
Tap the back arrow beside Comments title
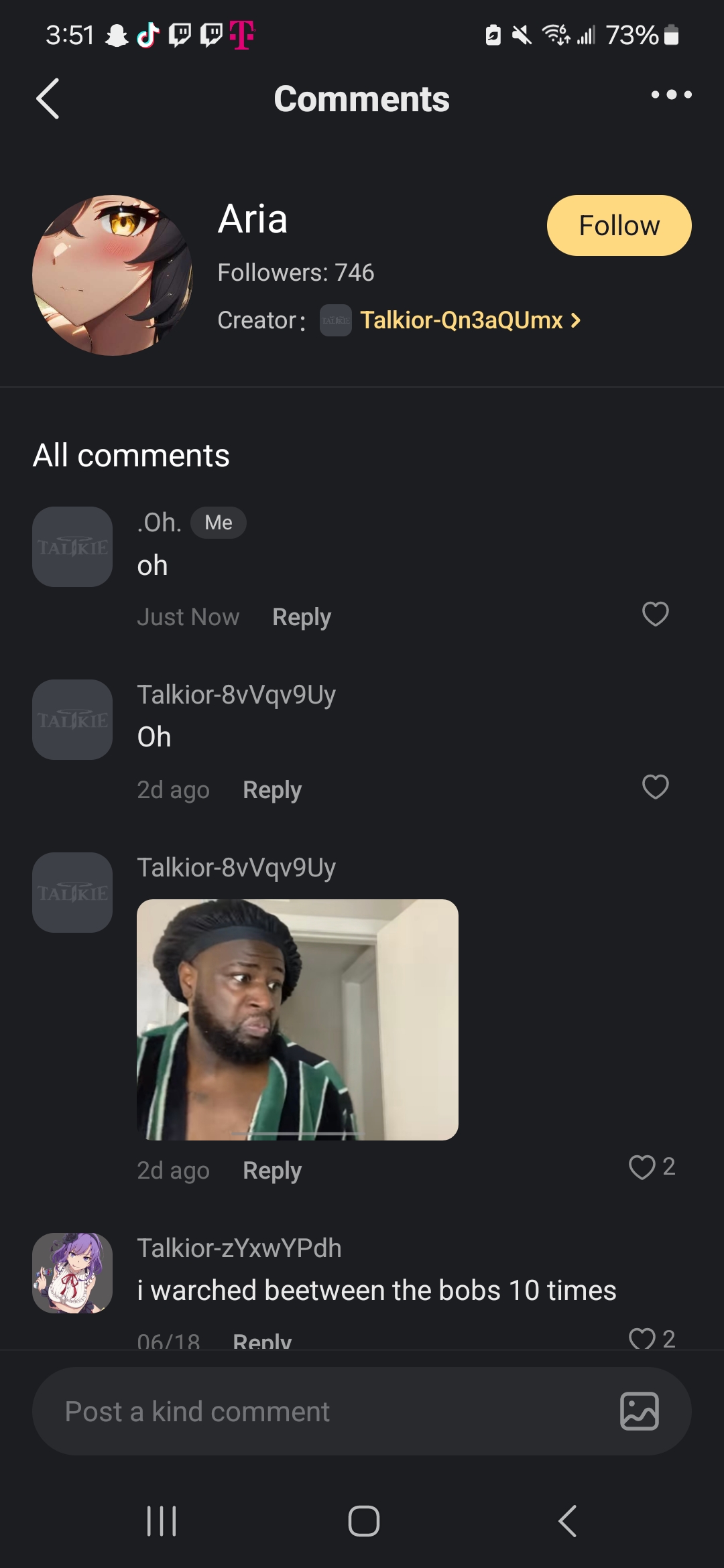click(x=48, y=99)
